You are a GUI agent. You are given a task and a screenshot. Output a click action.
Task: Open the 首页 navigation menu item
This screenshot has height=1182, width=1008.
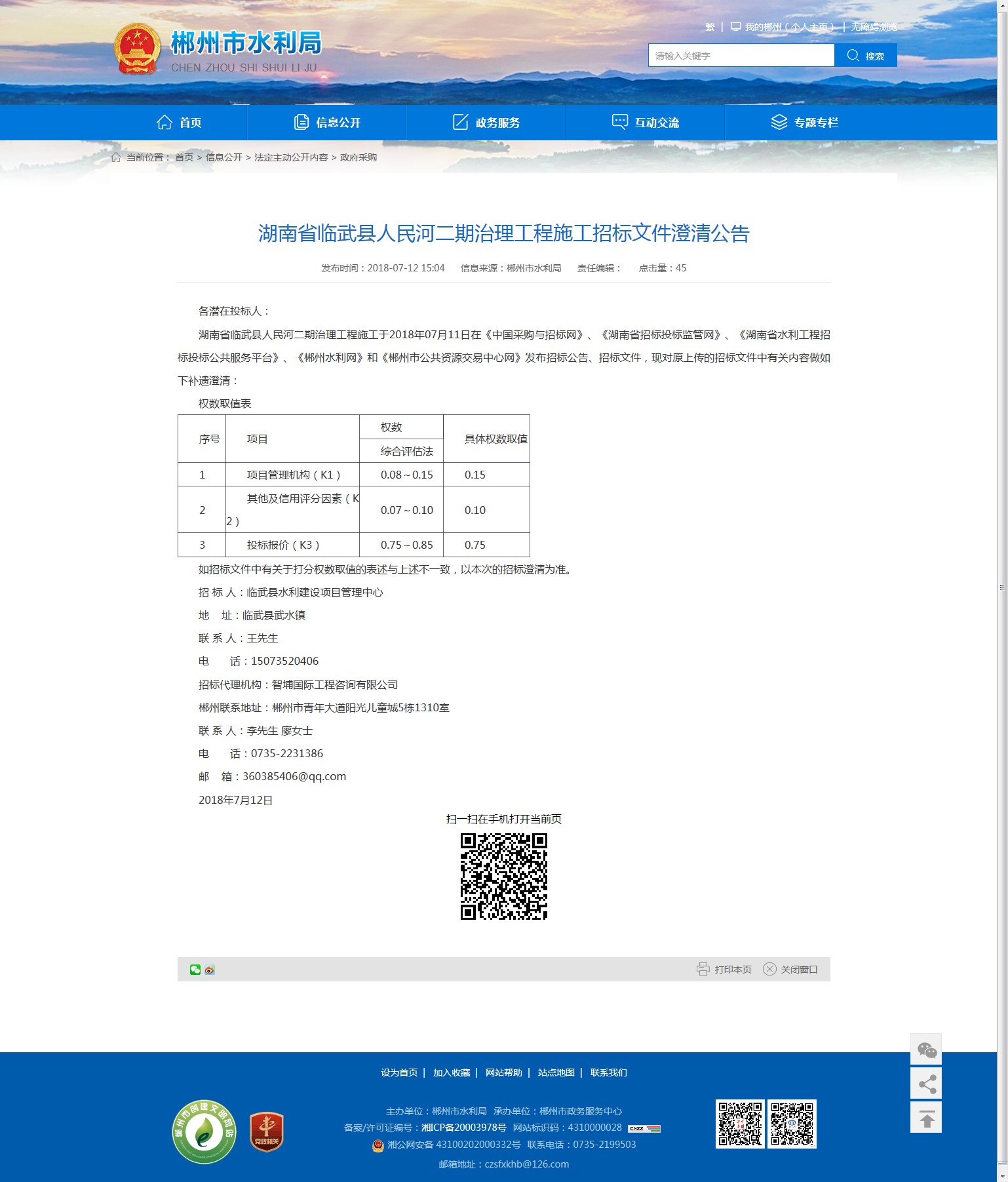point(179,123)
